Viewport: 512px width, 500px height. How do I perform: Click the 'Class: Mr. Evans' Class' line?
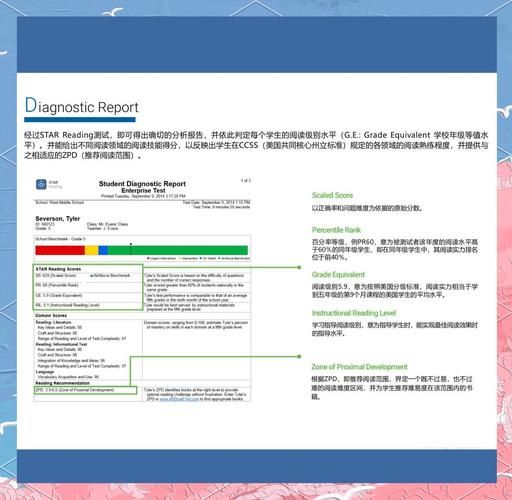(107, 224)
